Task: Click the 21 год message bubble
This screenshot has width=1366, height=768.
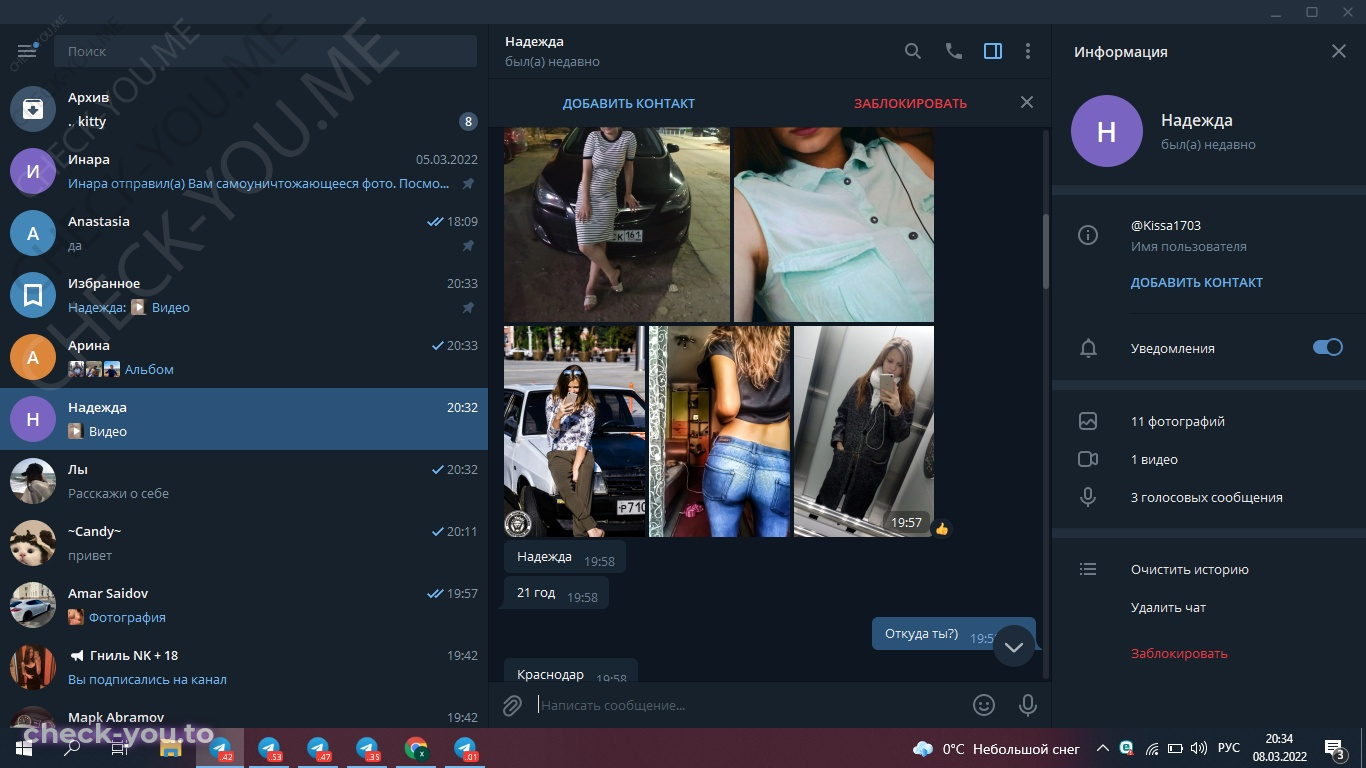Action: (556, 594)
